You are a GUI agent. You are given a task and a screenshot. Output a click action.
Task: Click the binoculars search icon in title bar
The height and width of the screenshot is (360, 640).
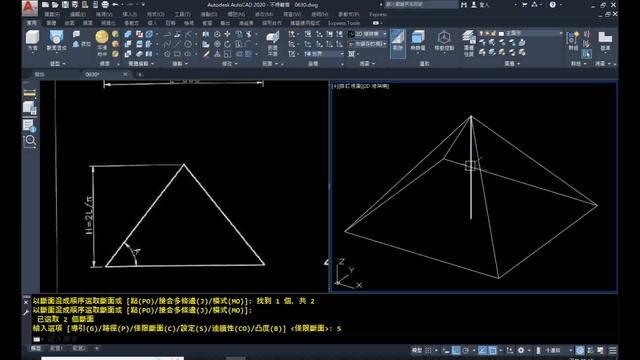coord(464,5)
